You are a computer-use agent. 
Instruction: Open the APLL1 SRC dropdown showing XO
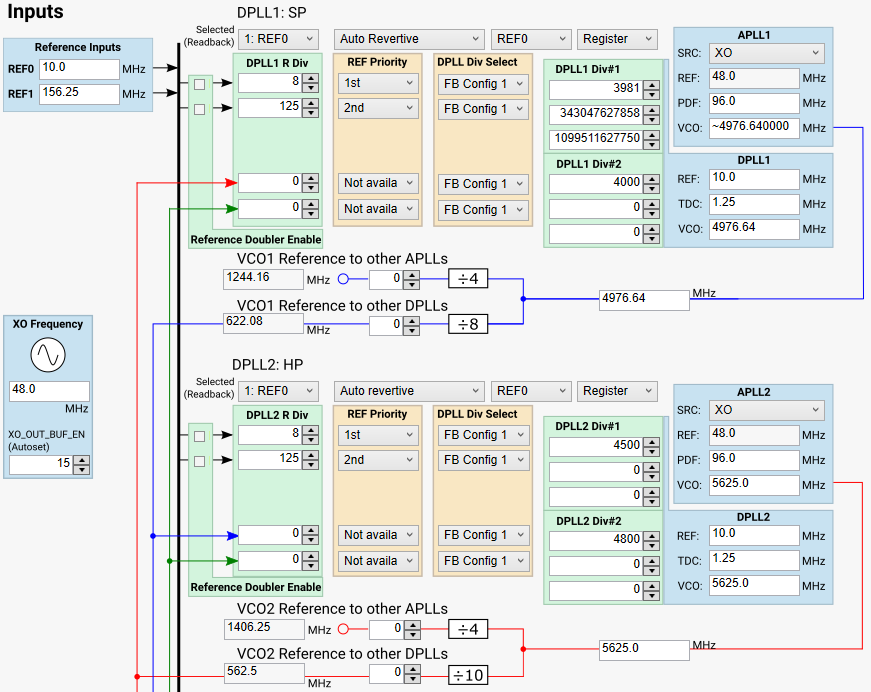tap(766, 53)
